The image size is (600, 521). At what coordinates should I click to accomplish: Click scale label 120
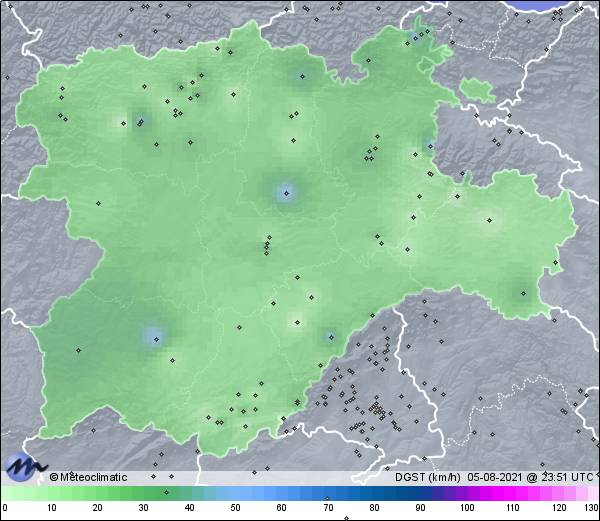pos(559,508)
